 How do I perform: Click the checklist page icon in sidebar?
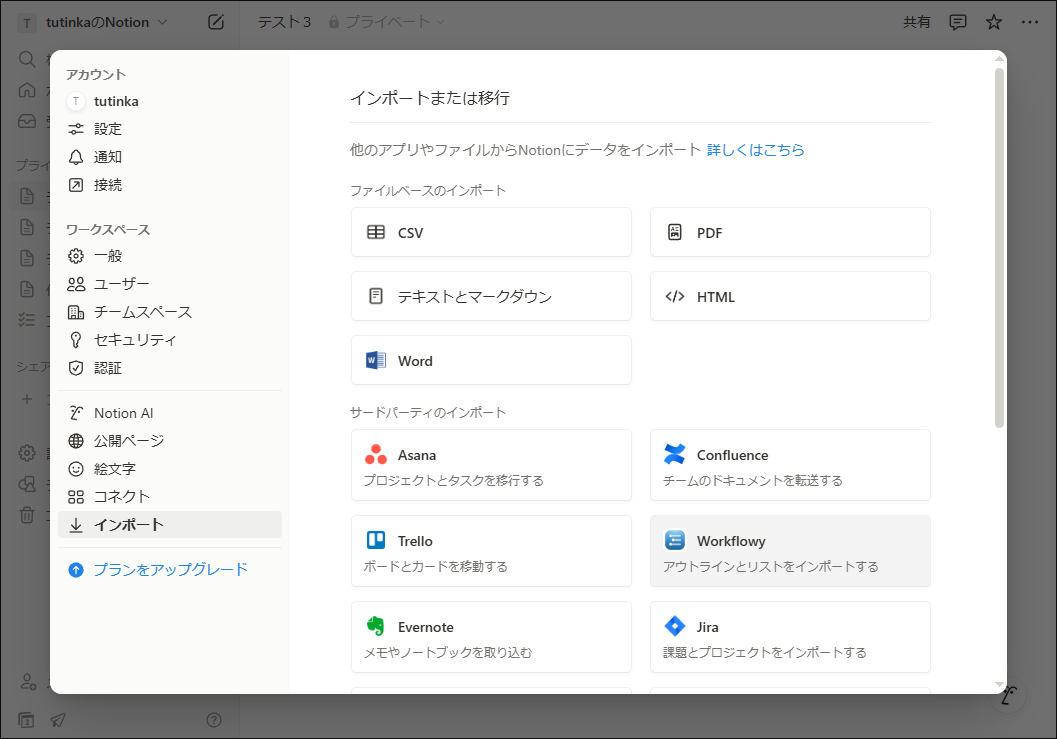tap(27, 320)
